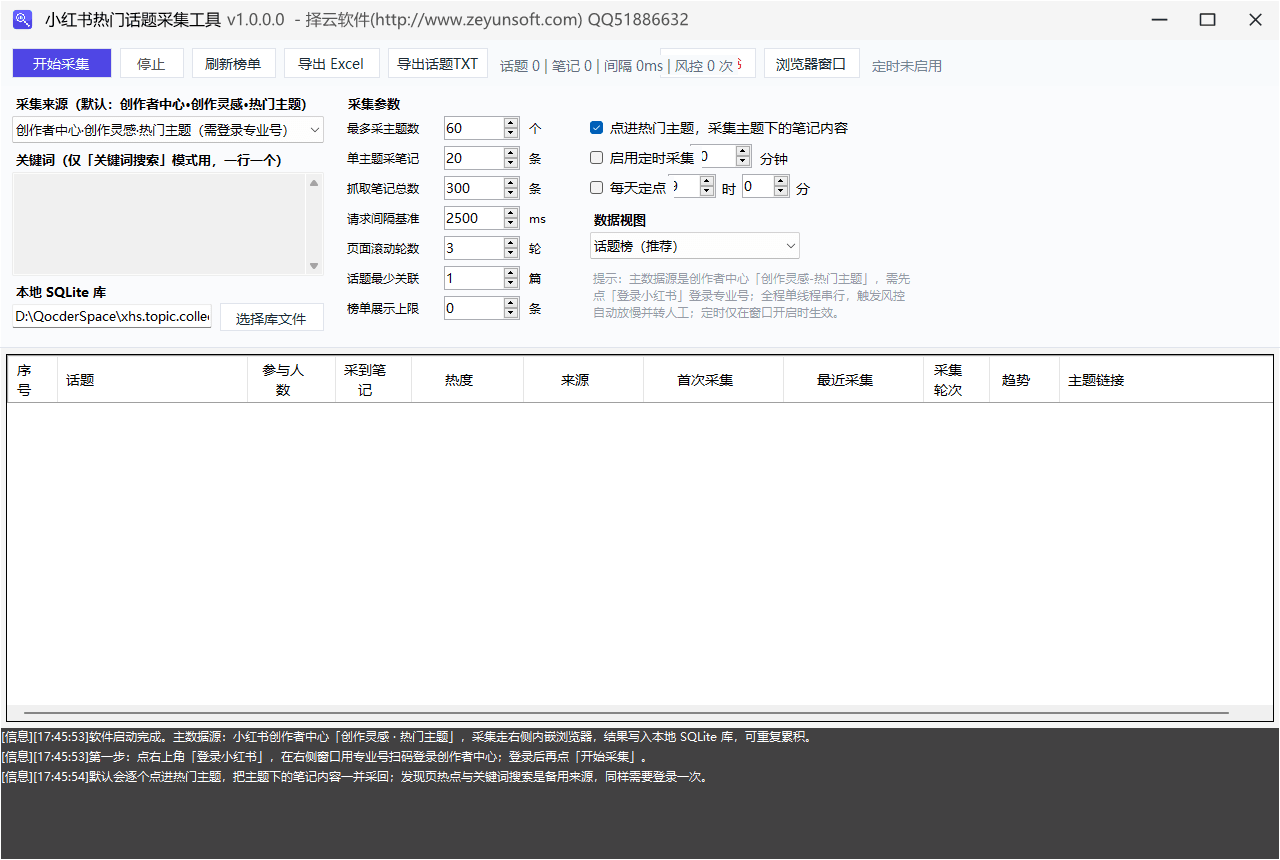Click the keyword box scroll-down arrow
Viewport: 1280px width, 860px height.
pos(314,265)
